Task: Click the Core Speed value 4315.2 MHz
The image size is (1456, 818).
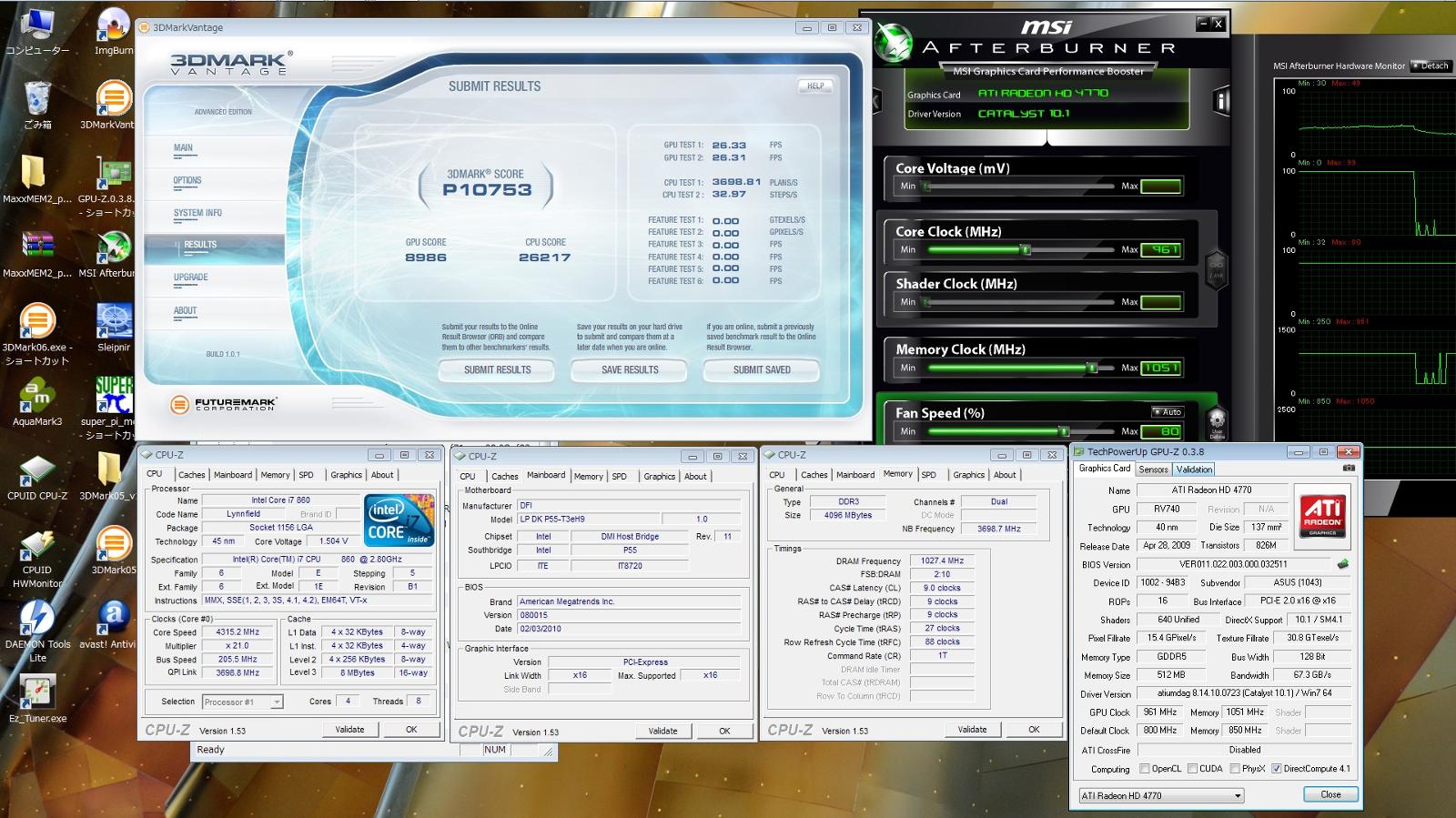Action: point(238,631)
